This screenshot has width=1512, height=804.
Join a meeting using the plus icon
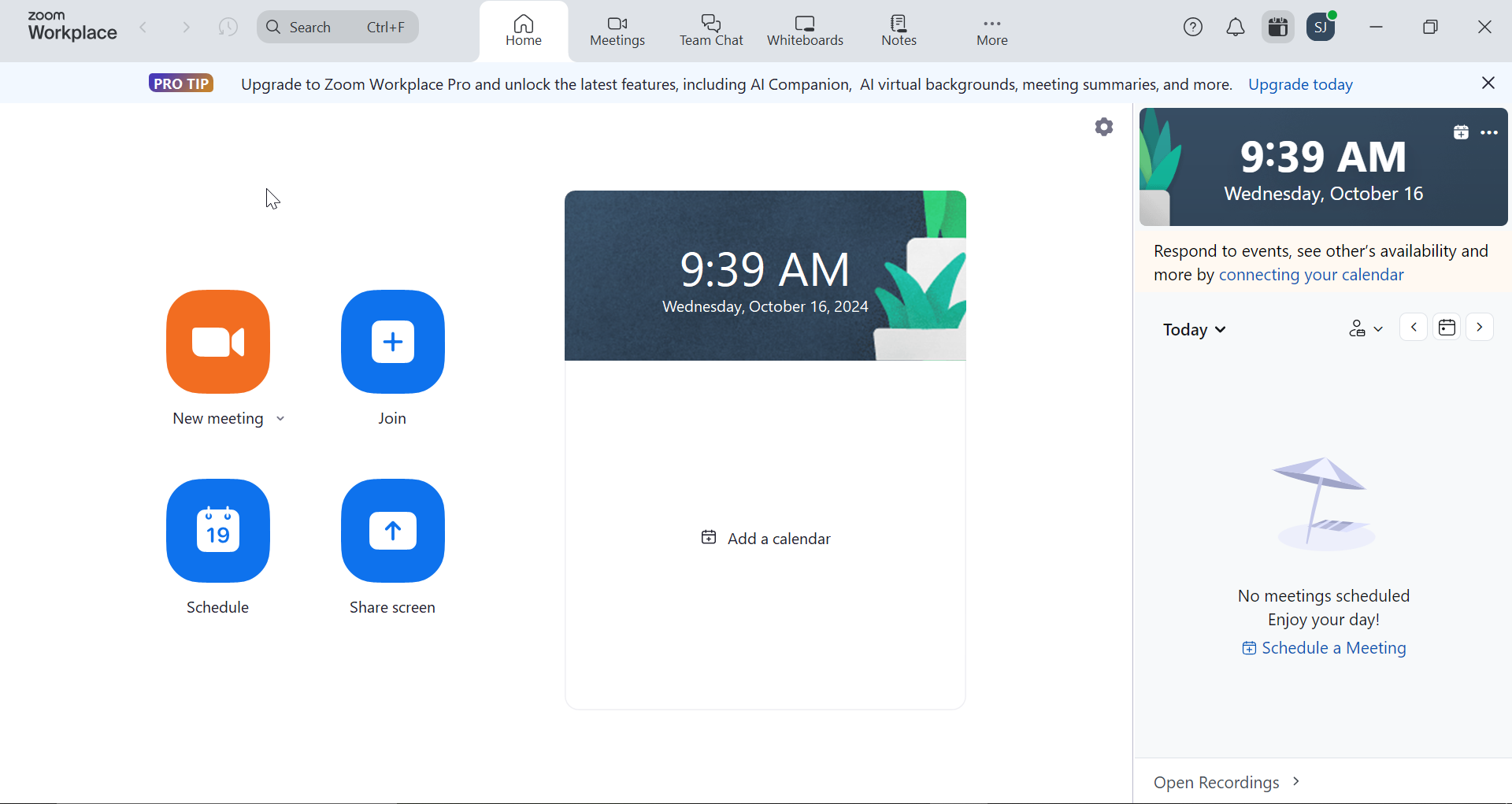(392, 342)
